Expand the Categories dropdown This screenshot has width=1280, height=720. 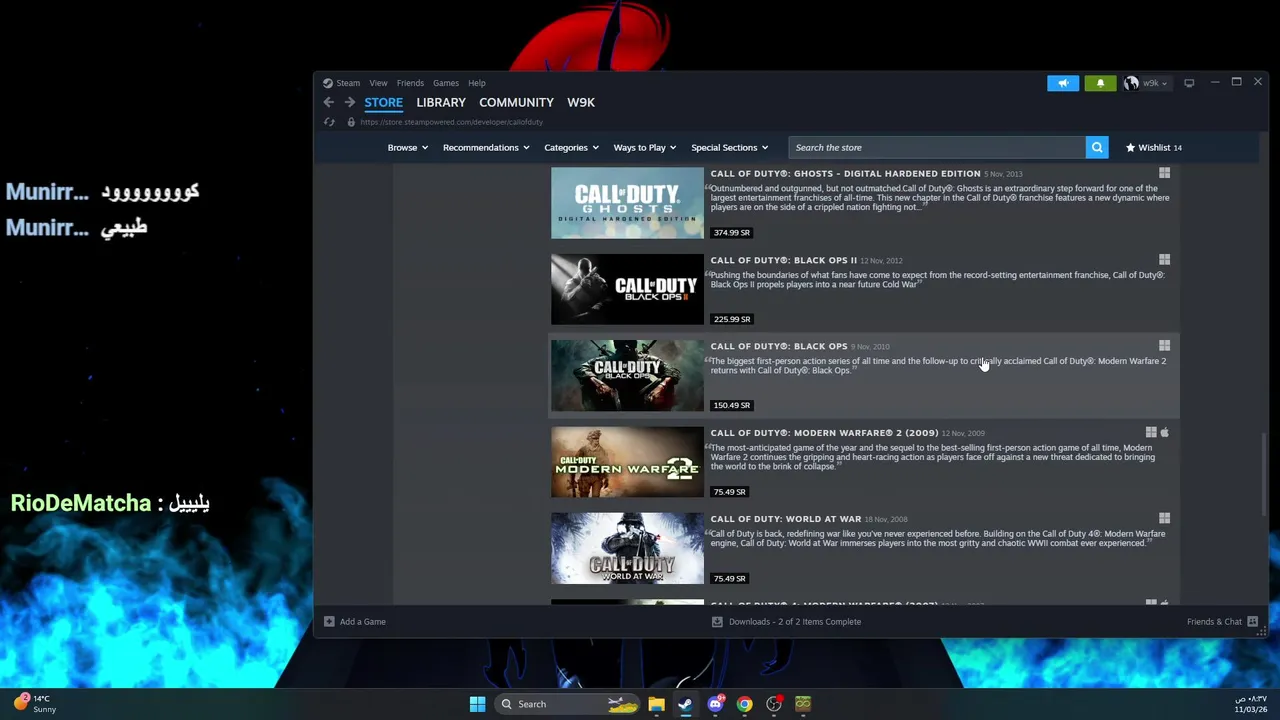click(x=571, y=147)
